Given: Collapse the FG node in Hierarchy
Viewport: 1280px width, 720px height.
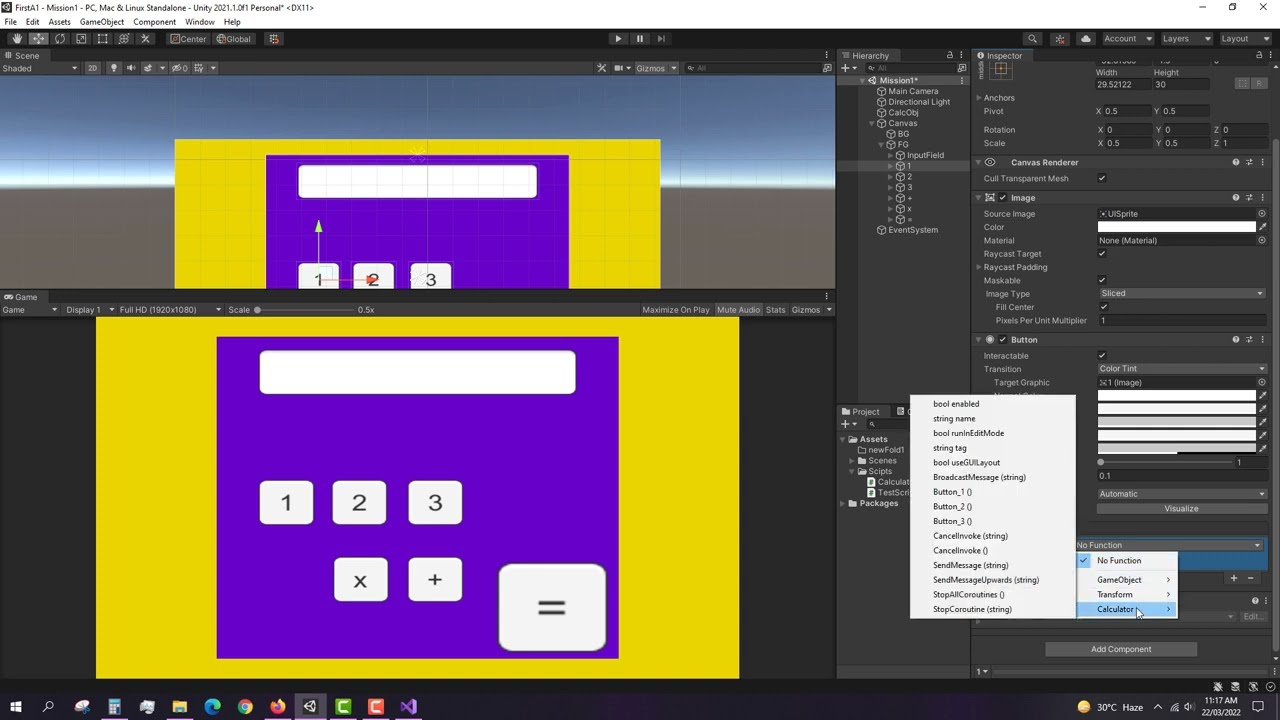Looking at the screenshot, I should click(x=881, y=145).
